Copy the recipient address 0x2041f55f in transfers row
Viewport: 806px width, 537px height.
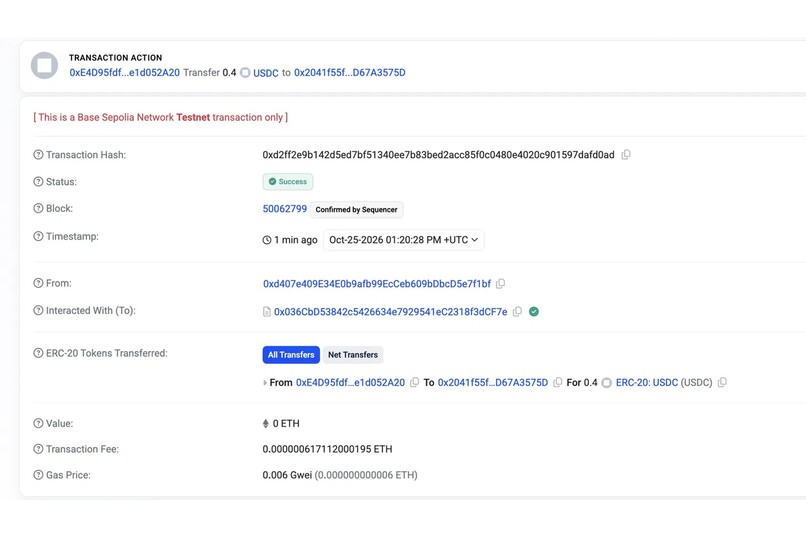tap(557, 382)
